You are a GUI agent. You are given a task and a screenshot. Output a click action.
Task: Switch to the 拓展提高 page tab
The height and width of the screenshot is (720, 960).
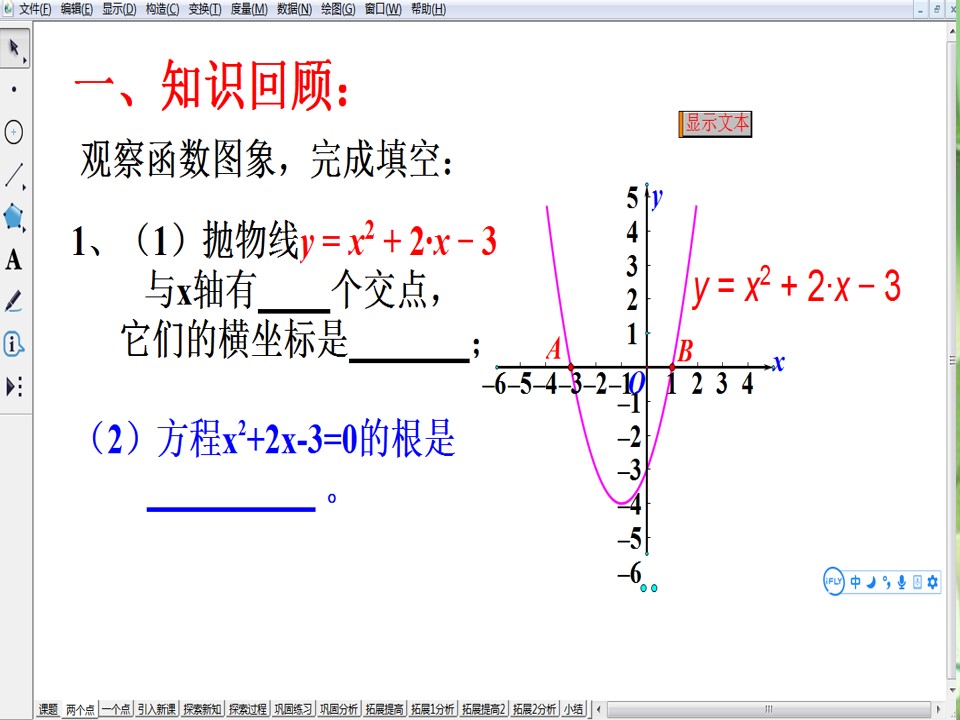point(384,710)
